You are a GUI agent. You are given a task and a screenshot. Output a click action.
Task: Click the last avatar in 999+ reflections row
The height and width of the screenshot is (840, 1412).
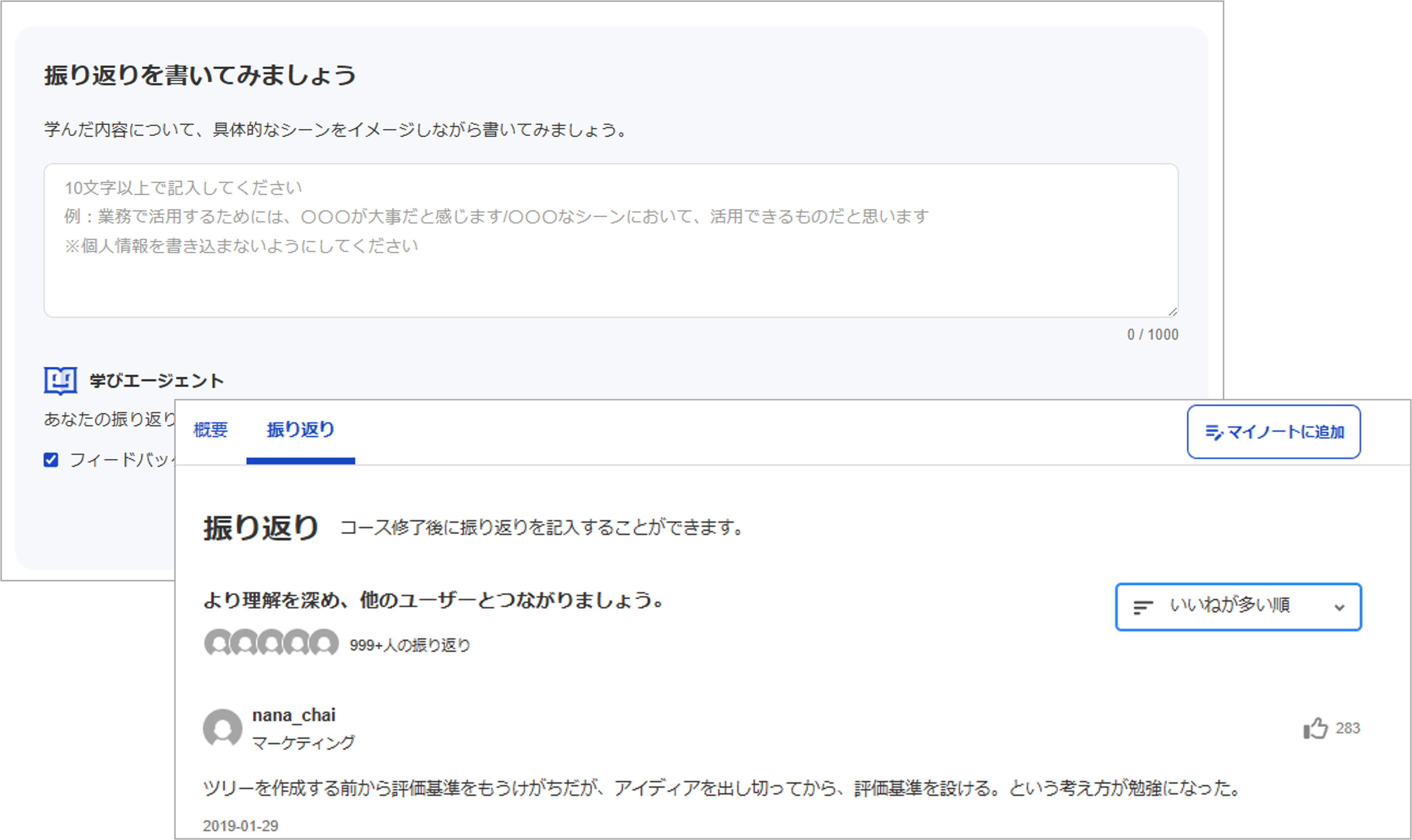[324, 643]
